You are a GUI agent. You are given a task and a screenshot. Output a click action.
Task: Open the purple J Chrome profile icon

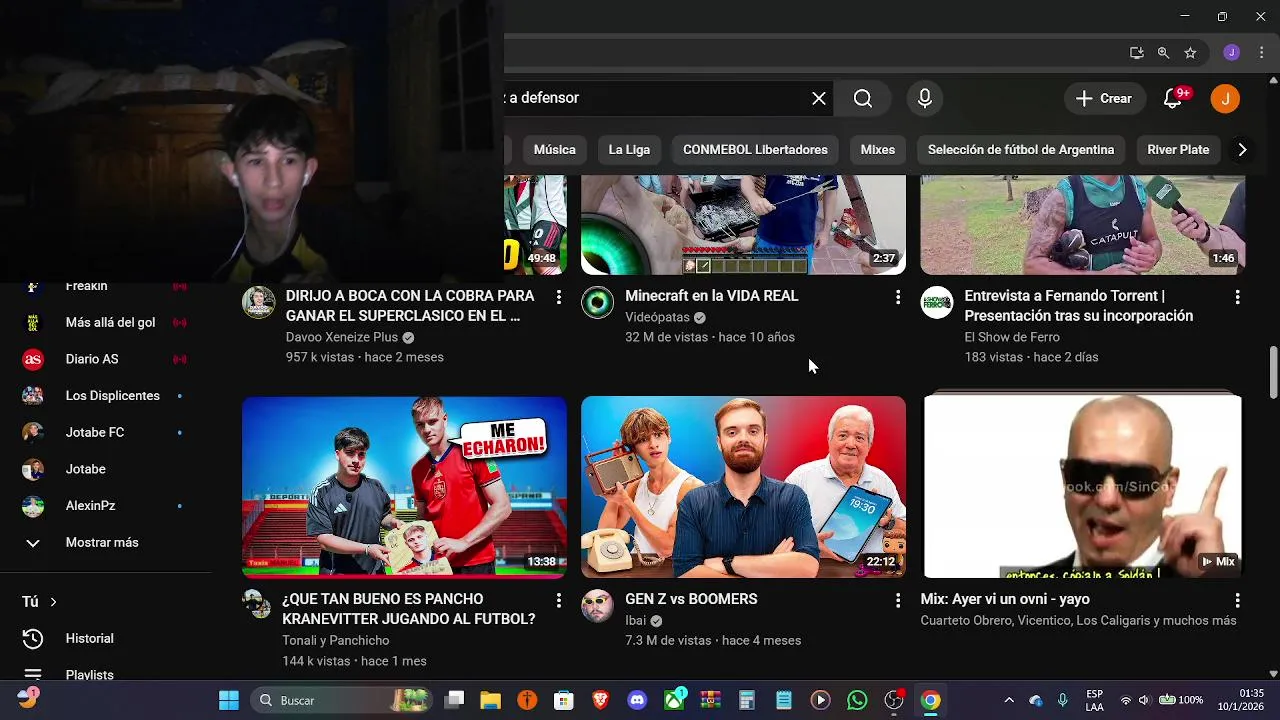point(1232,53)
